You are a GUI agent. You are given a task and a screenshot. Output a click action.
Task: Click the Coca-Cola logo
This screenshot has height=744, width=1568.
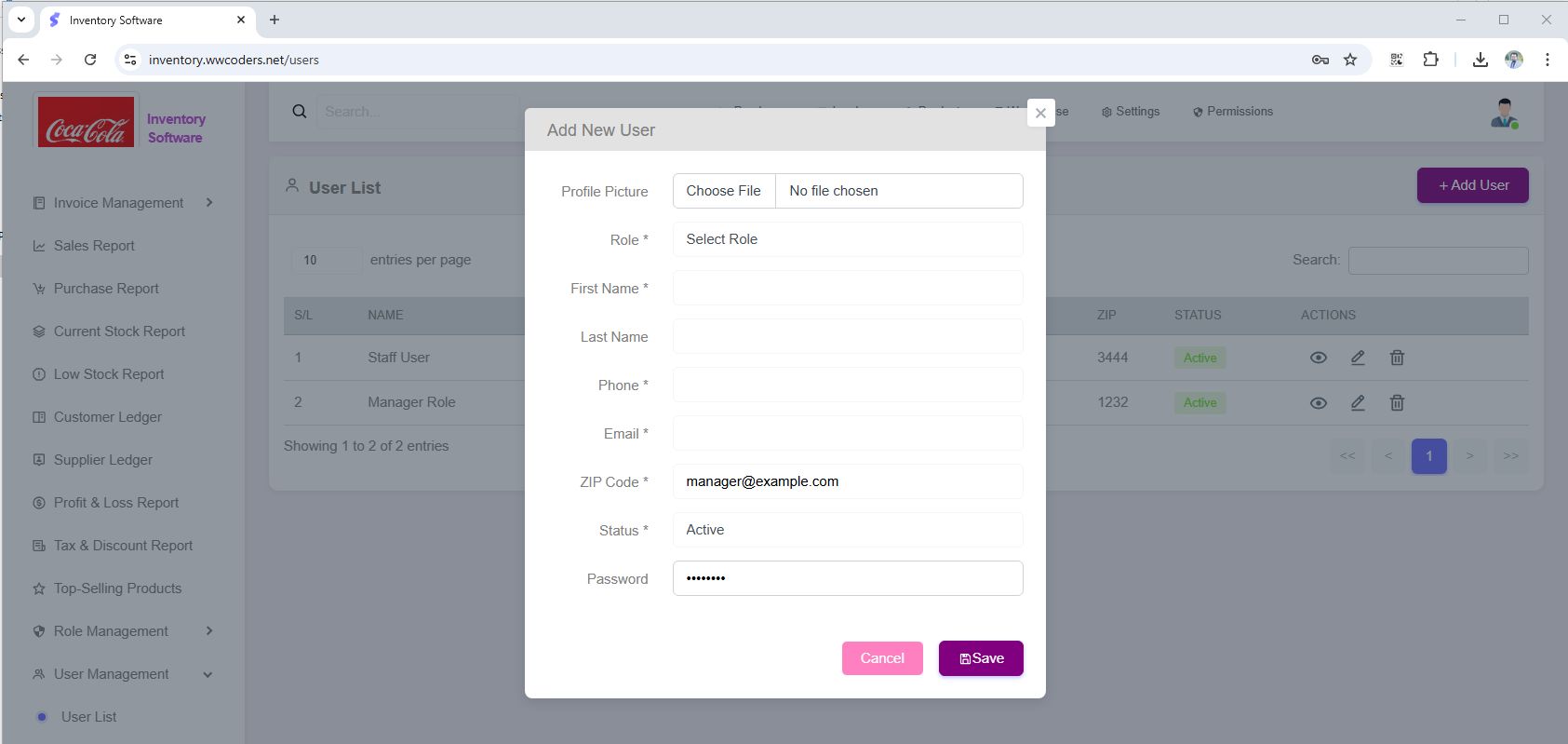87,123
